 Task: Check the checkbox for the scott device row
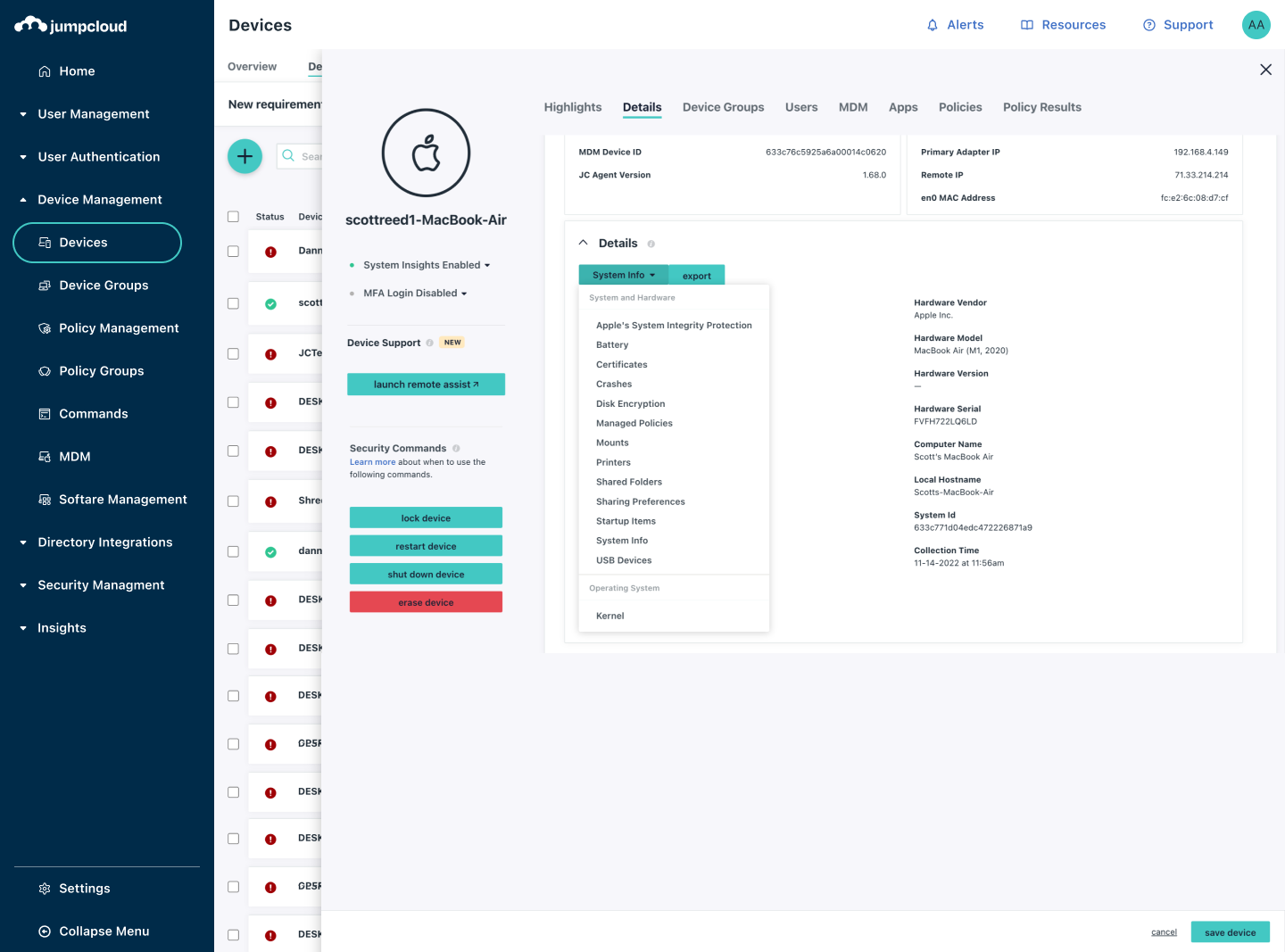[x=234, y=303]
